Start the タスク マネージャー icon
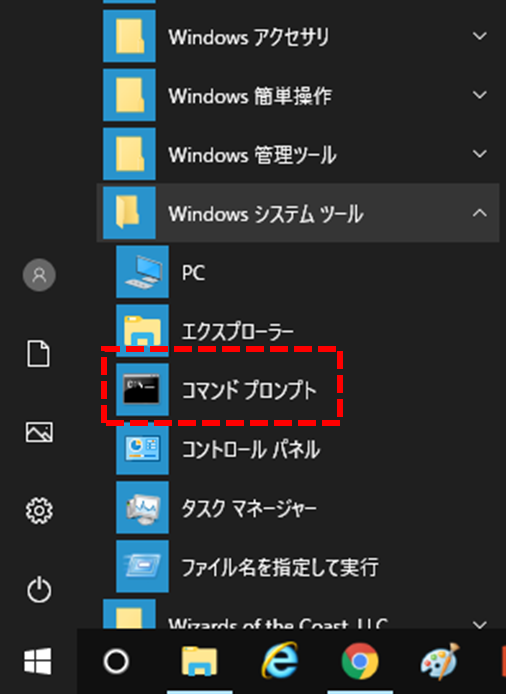 pyautogui.click(x=143, y=507)
